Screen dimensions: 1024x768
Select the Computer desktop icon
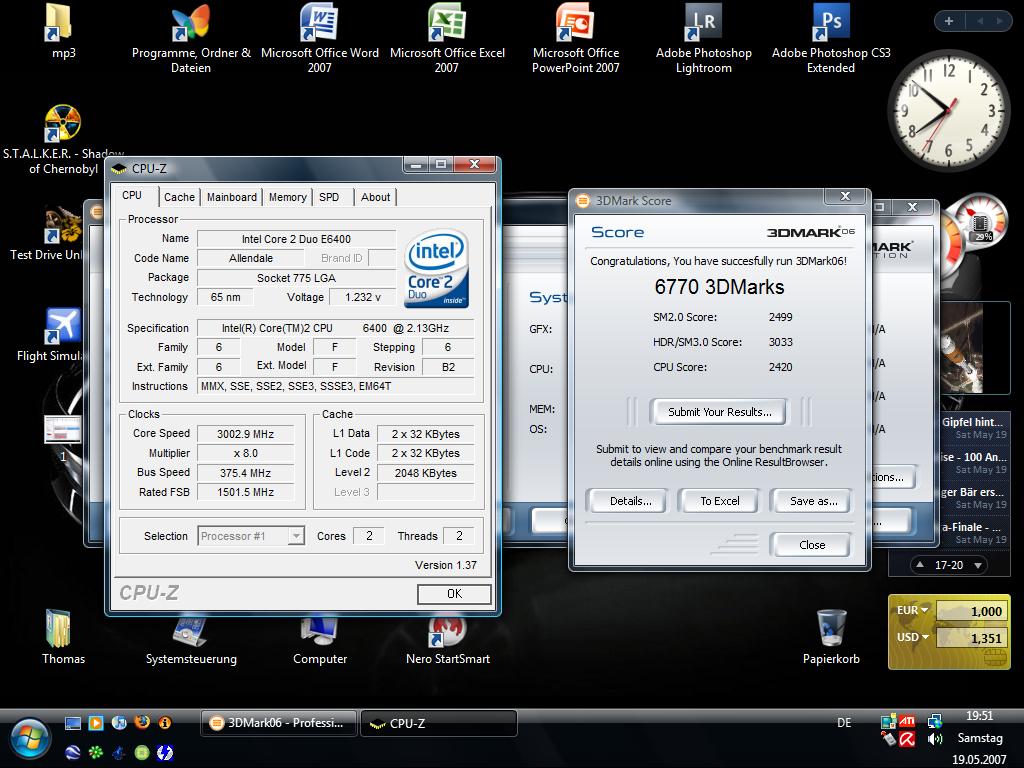(319, 640)
